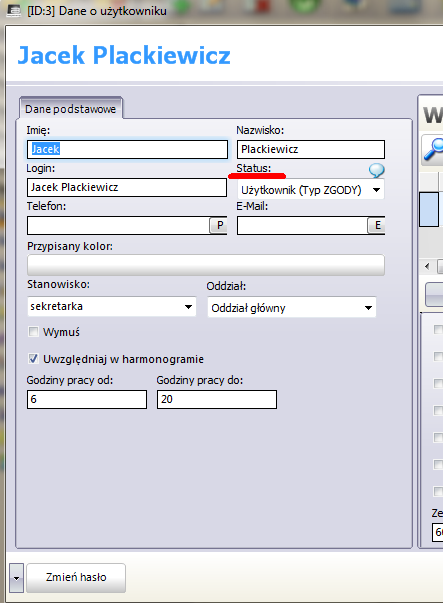443x603 pixels.
Task: Open the Oddział główny dropdown
Action: (291, 307)
